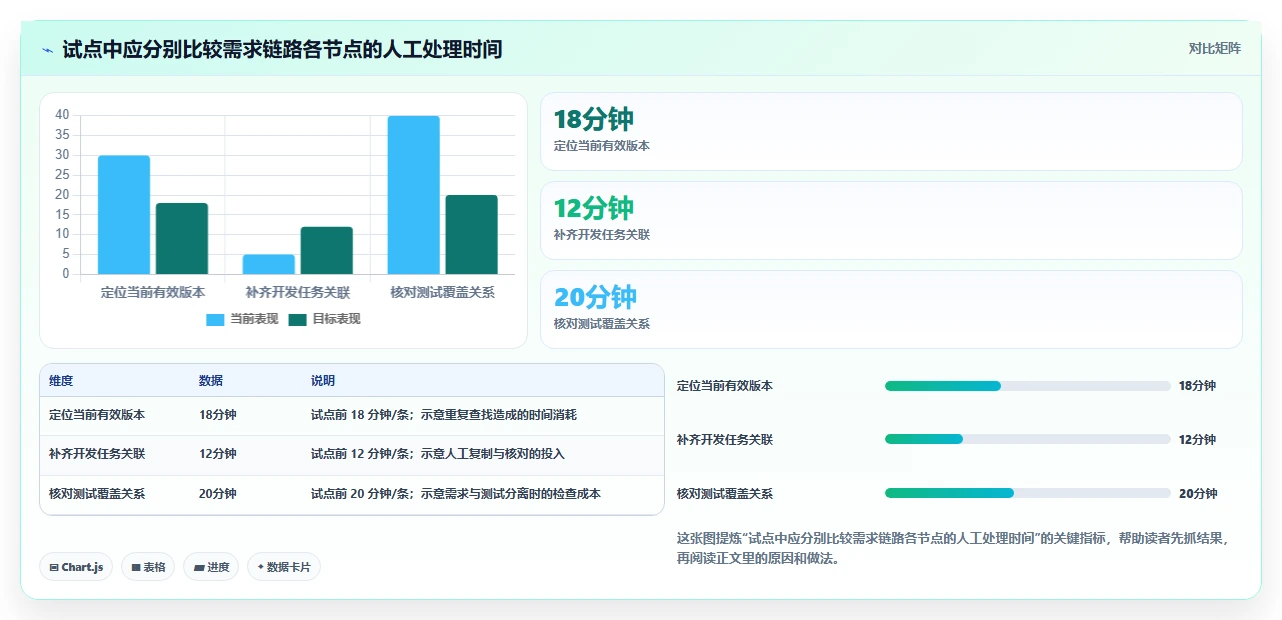Viewport: 1282px width, 620px height.
Task: Click the light-blue bar for 核对测试覆盖关系
Action: click(414, 195)
